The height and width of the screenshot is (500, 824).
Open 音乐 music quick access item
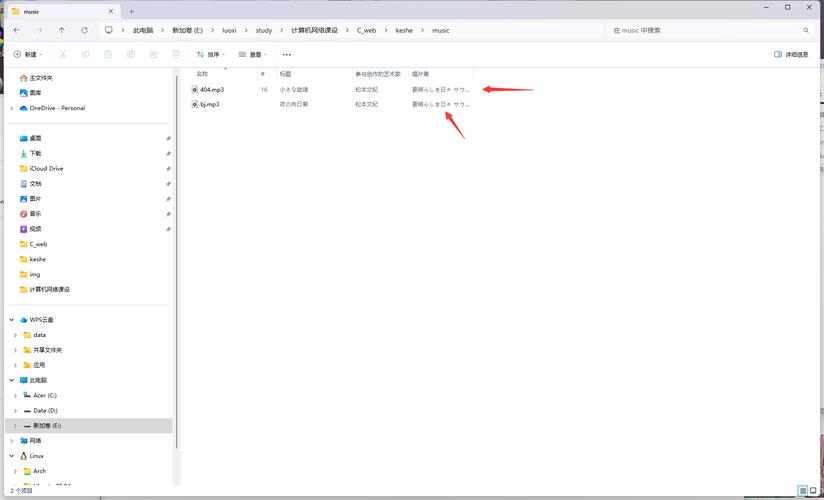coord(30,214)
